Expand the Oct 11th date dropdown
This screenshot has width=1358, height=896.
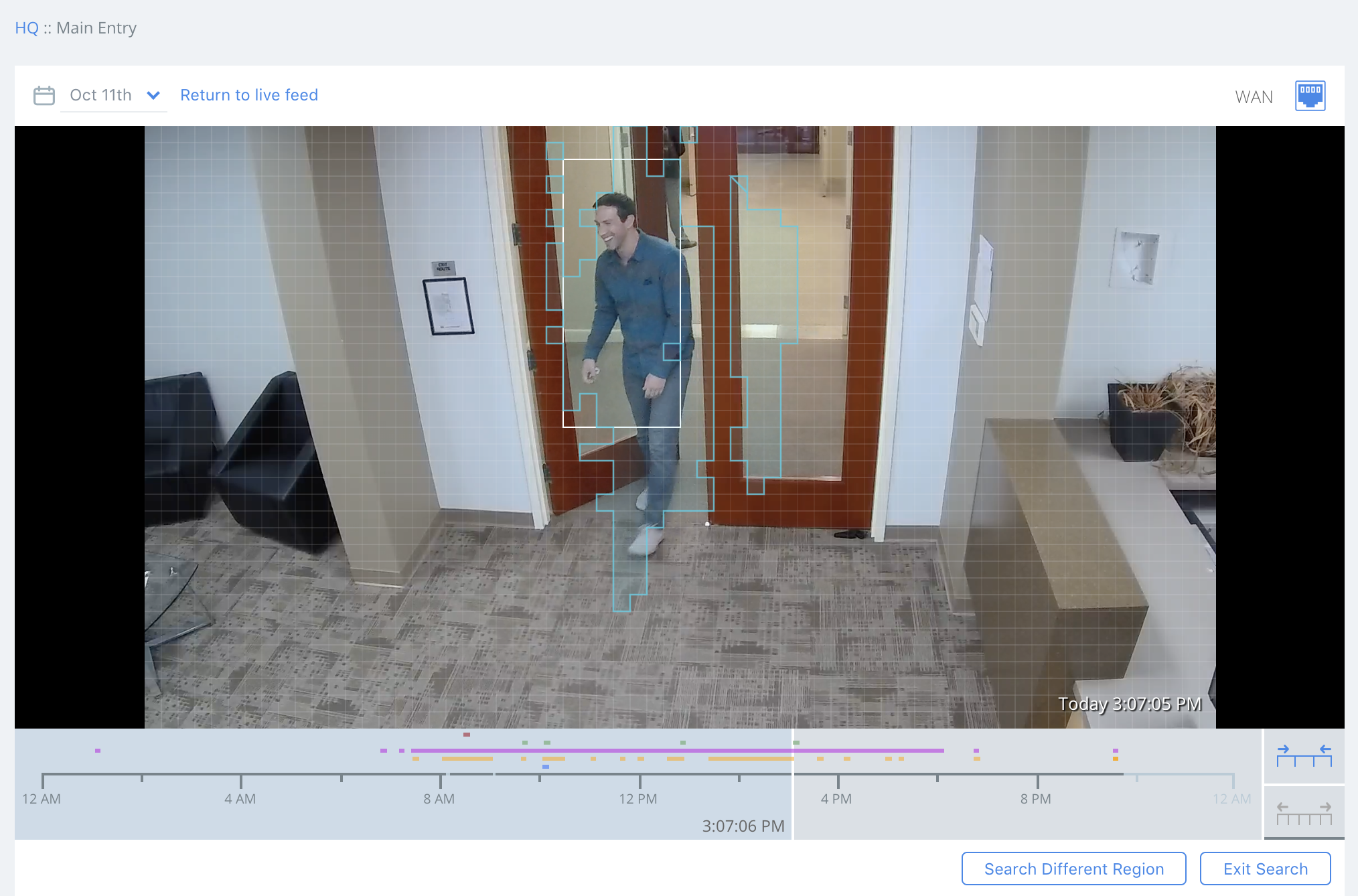tap(102, 96)
